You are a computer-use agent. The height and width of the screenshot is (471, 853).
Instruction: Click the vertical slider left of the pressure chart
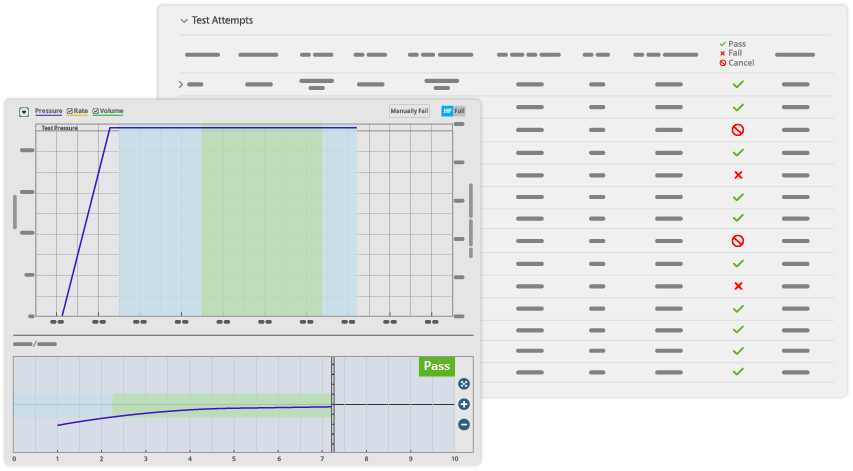(15, 212)
